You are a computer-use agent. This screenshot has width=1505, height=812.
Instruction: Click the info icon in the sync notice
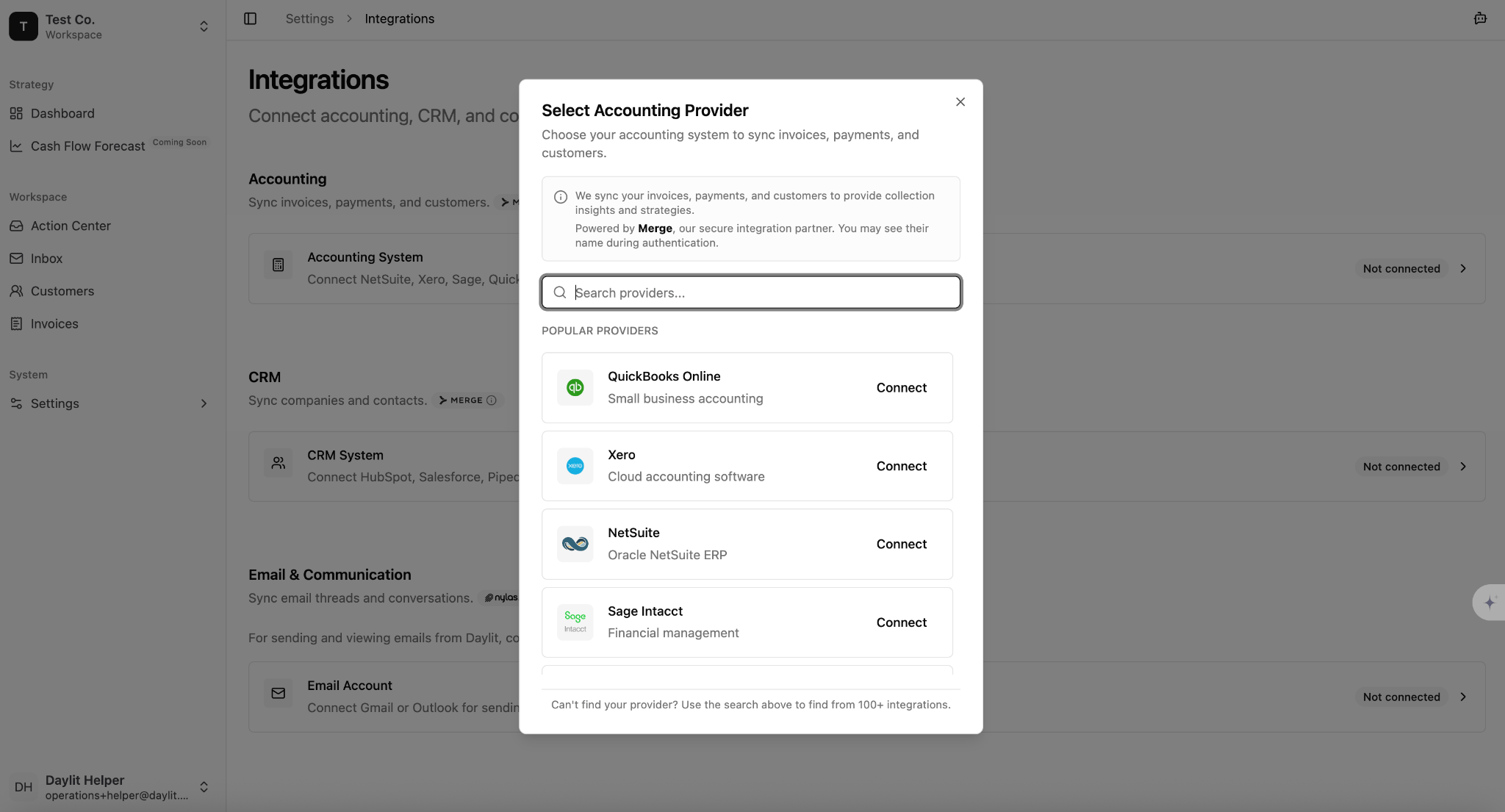coord(560,197)
